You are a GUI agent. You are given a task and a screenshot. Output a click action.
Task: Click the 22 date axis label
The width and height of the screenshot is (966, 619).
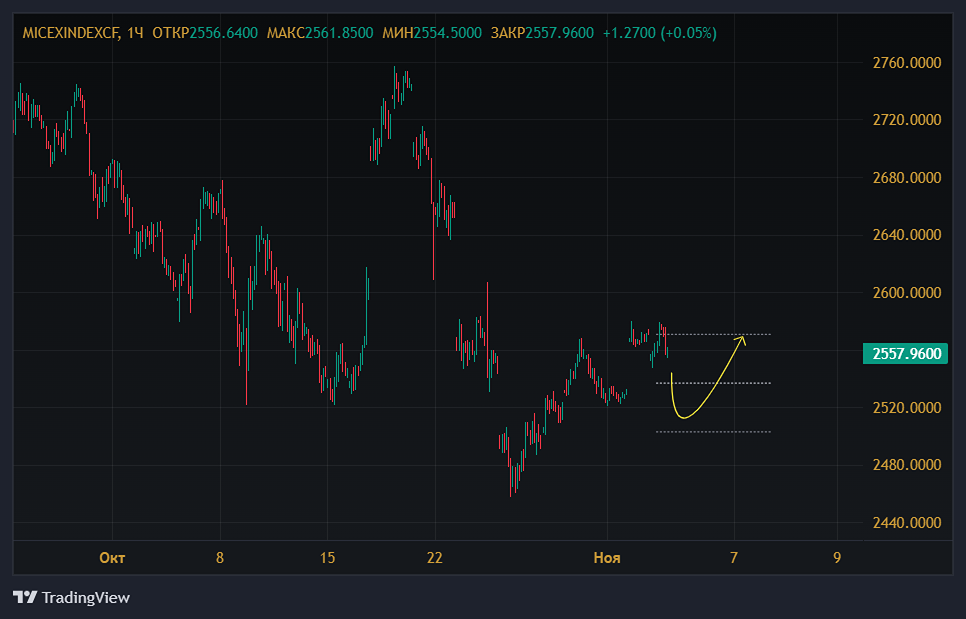click(x=434, y=558)
